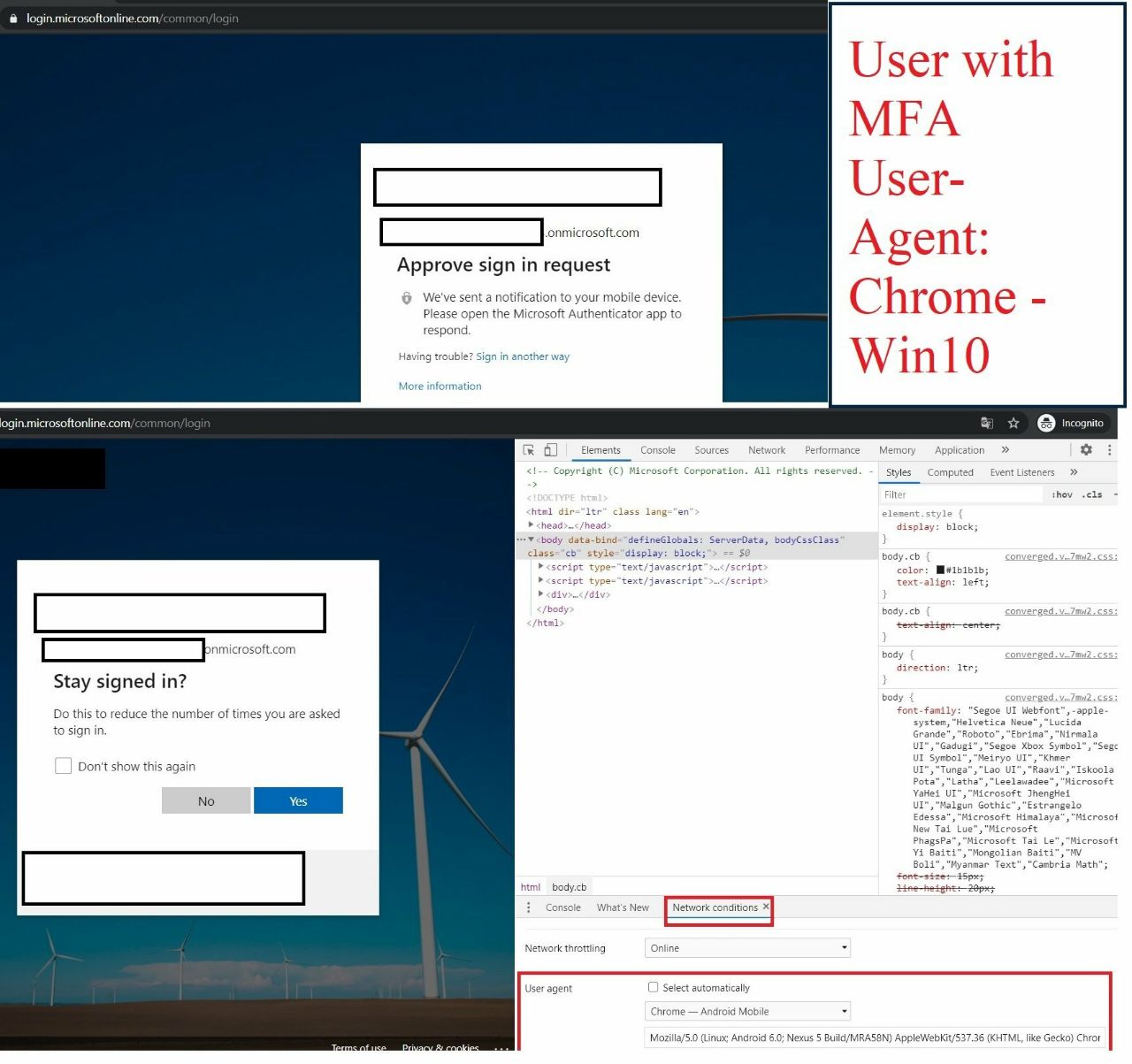Viewport: 1132px width, 1064px height.
Task: Click the lower window's address bar URL
Action: pos(104,424)
